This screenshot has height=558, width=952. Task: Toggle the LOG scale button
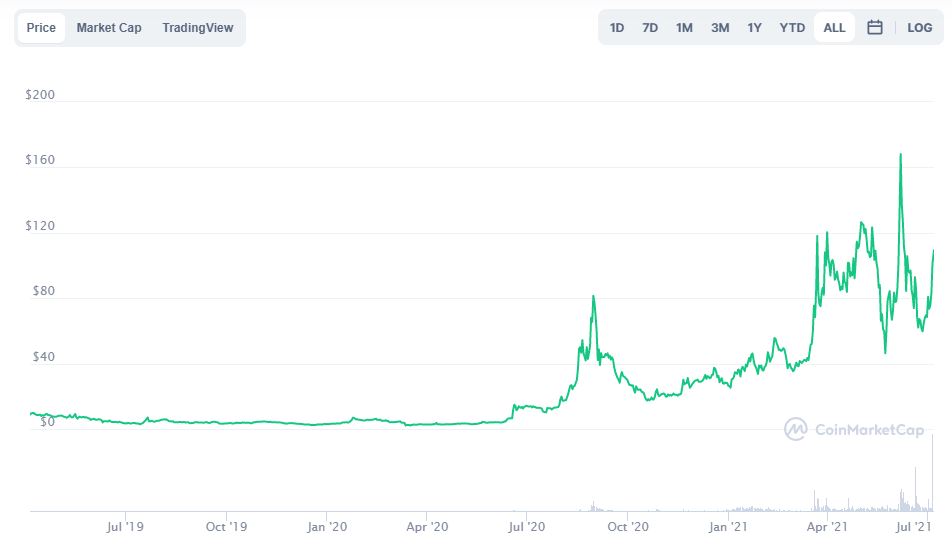tap(919, 28)
